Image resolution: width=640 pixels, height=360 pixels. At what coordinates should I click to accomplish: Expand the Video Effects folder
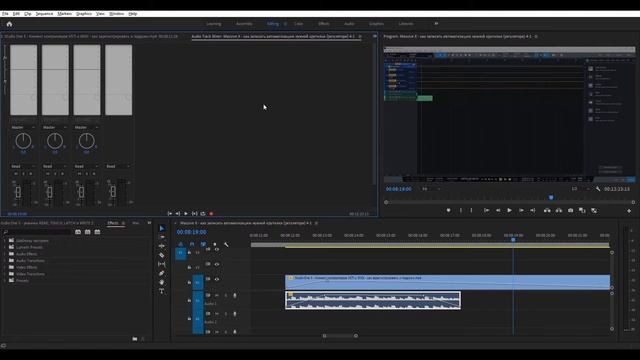click(5, 267)
